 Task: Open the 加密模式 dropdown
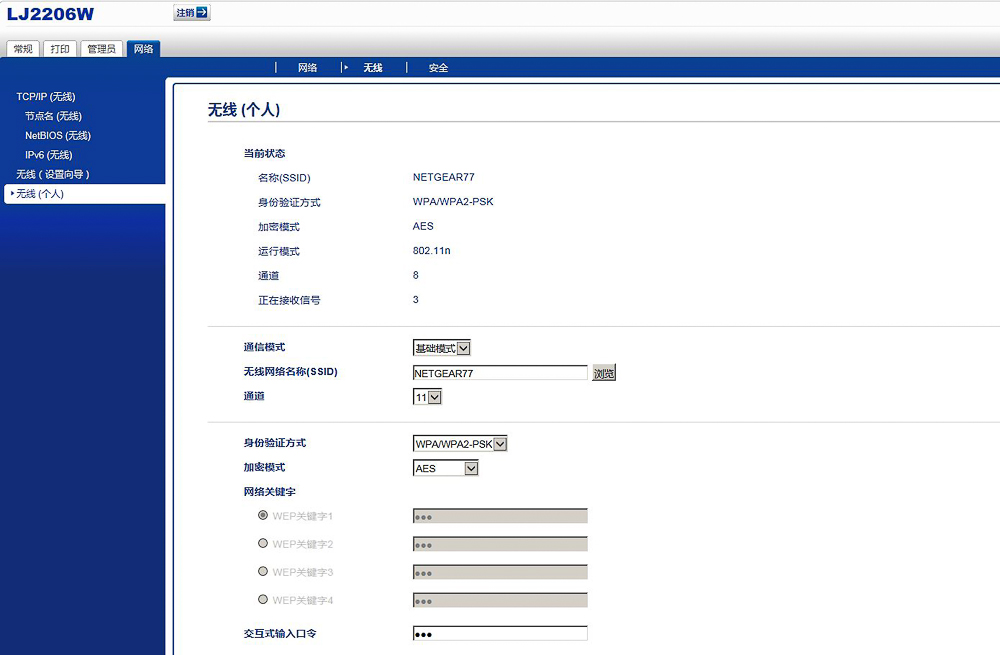pos(445,467)
